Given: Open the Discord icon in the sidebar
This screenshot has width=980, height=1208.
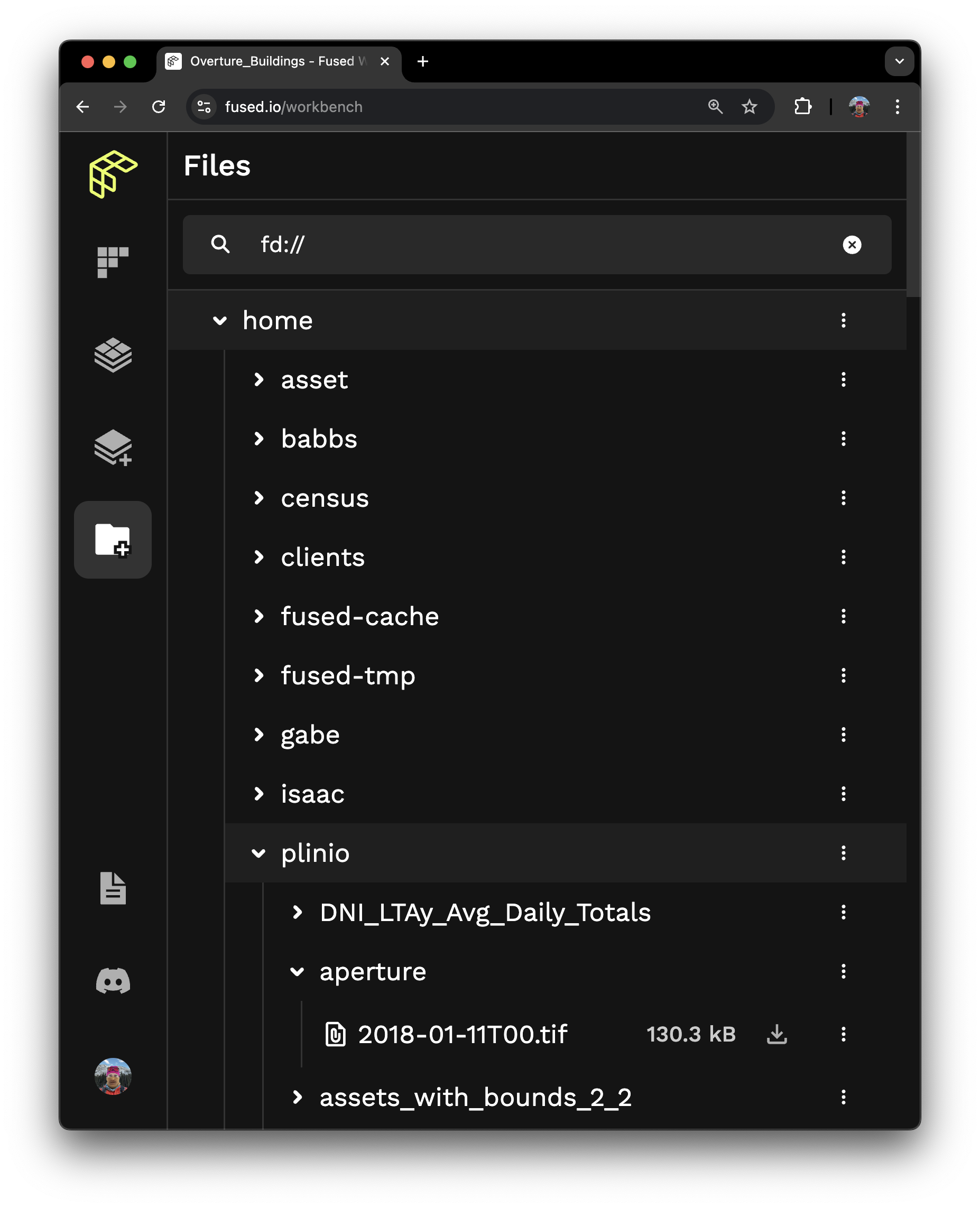Looking at the screenshot, I should [x=113, y=980].
